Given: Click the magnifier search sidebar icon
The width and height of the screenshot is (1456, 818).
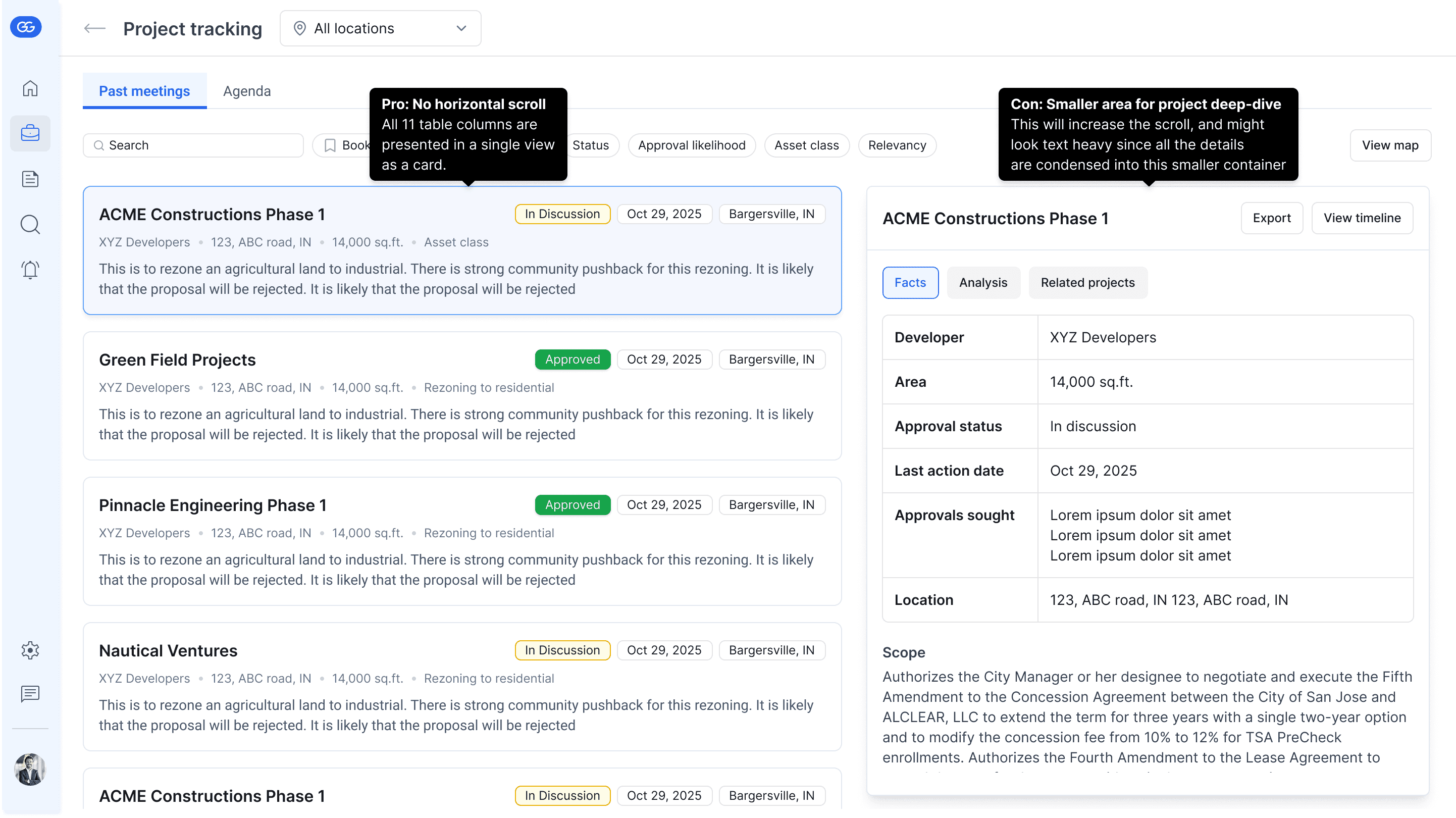Looking at the screenshot, I should click(x=30, y=224).
